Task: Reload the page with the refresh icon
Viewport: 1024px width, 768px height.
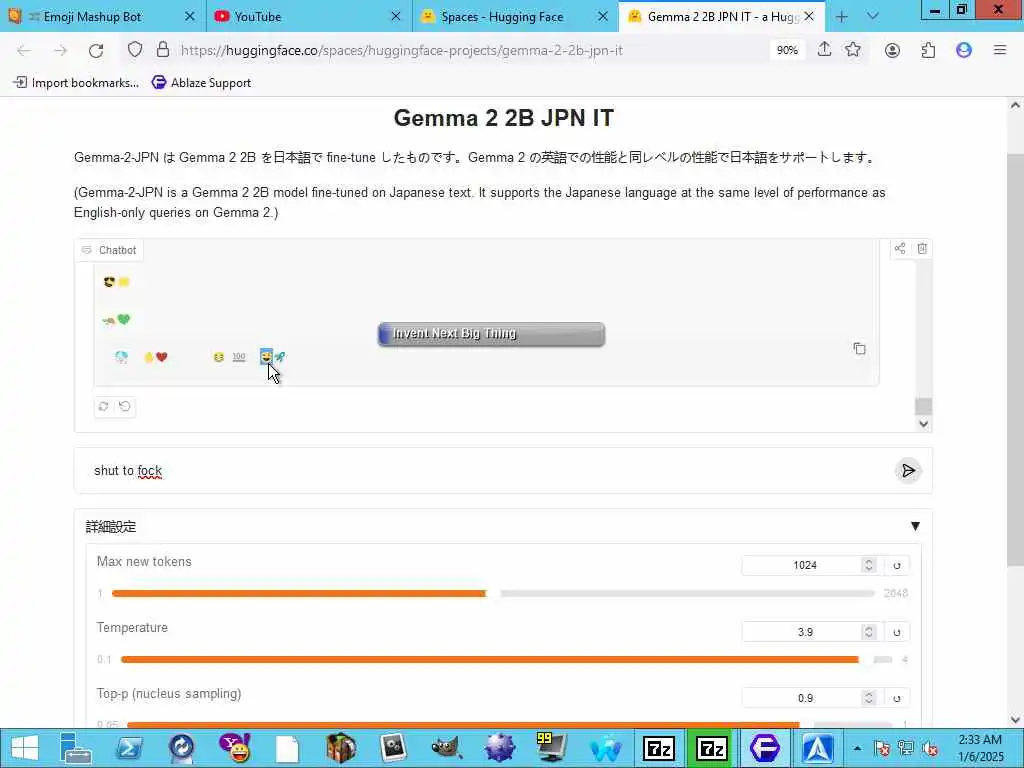Action: coord(96,50)
